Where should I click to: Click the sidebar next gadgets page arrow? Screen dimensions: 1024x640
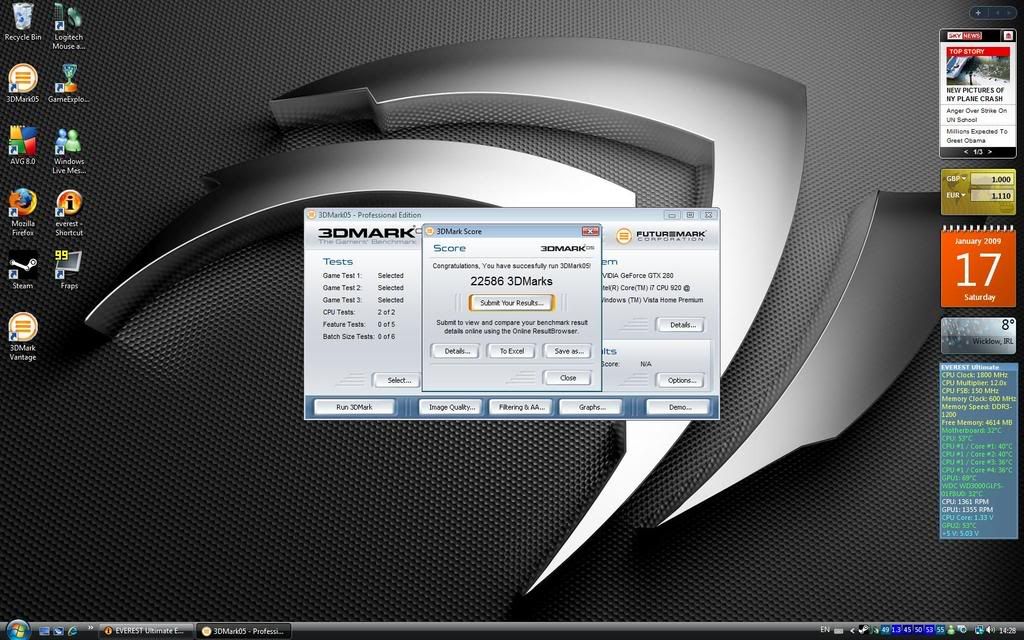coord(1009,12)
